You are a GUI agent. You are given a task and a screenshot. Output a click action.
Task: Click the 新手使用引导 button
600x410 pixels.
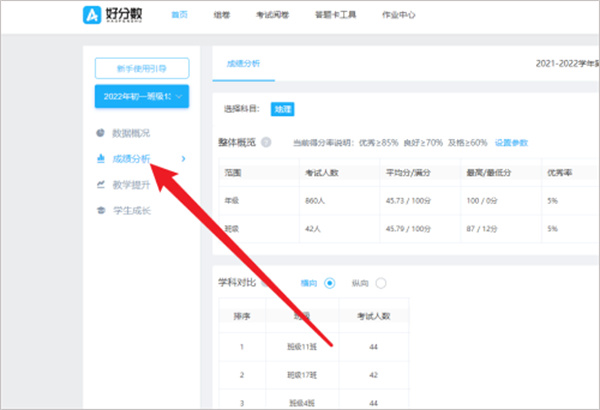point(142,69)
